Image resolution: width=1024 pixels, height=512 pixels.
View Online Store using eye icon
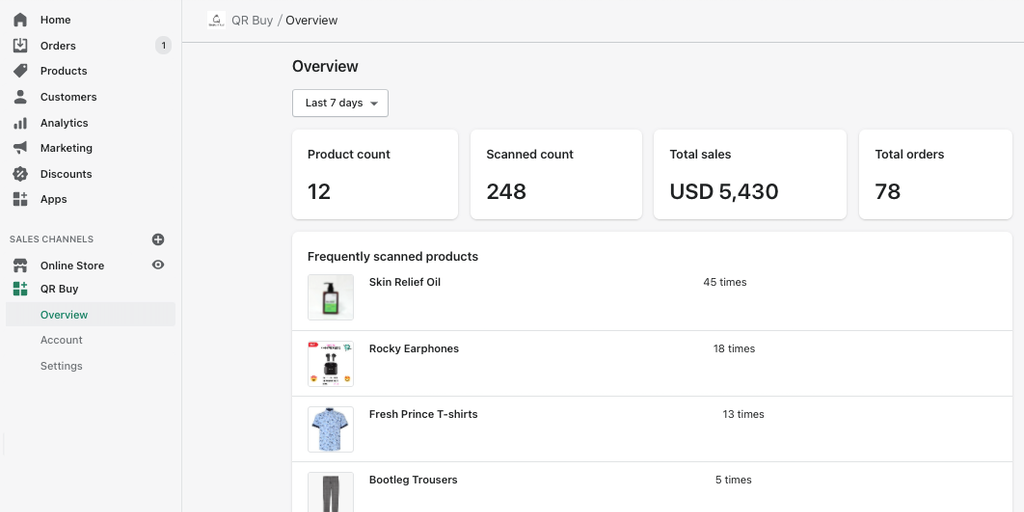click(158, 265)
